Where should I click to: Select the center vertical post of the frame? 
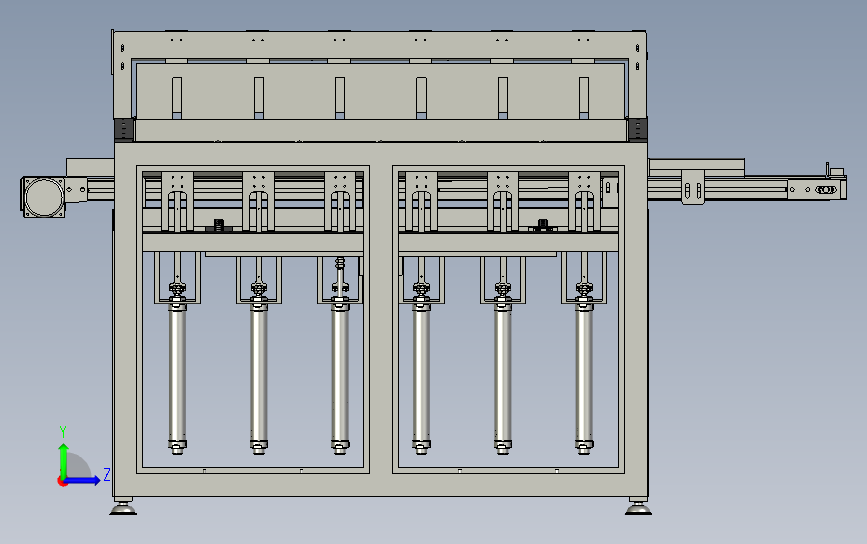(381, 319)
